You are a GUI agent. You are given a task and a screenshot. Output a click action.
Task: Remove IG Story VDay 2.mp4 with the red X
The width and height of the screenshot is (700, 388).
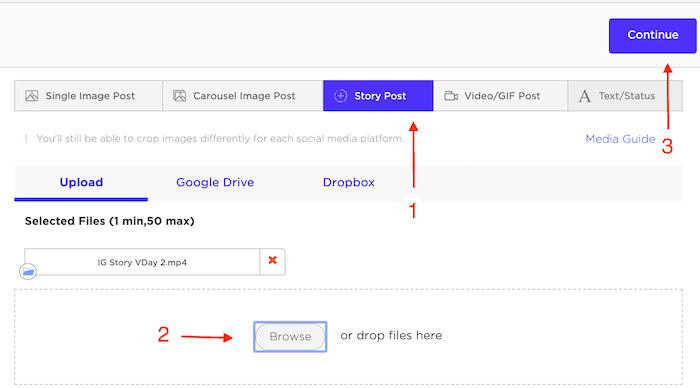tap(272, 260)
